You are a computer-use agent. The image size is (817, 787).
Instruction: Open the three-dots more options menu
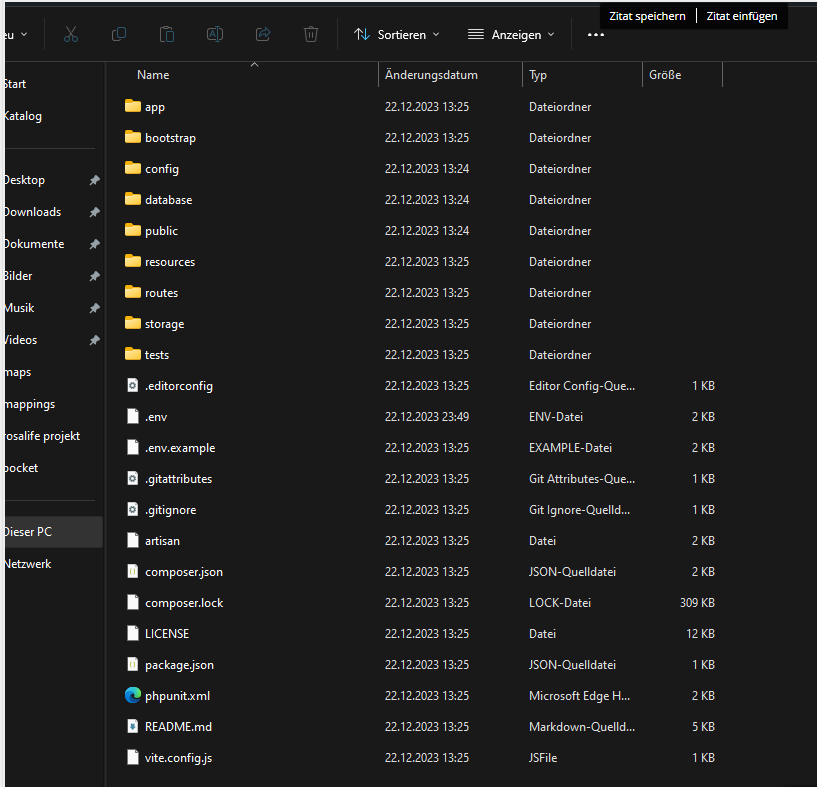coord(596,34)
